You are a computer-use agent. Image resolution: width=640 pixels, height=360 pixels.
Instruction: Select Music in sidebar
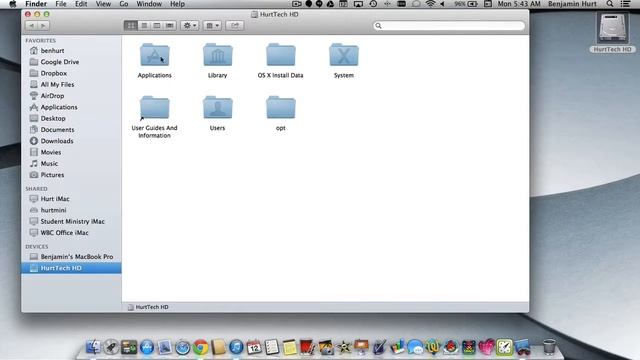49,164
